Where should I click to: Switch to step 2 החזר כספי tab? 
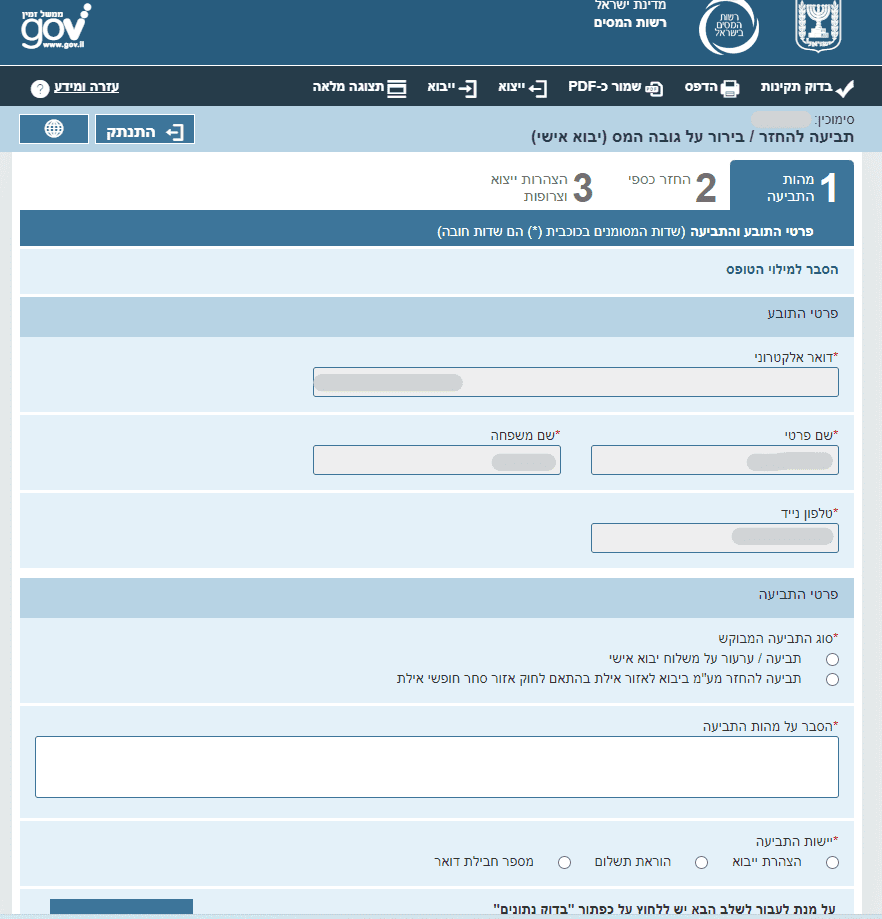tap(672, 187)
